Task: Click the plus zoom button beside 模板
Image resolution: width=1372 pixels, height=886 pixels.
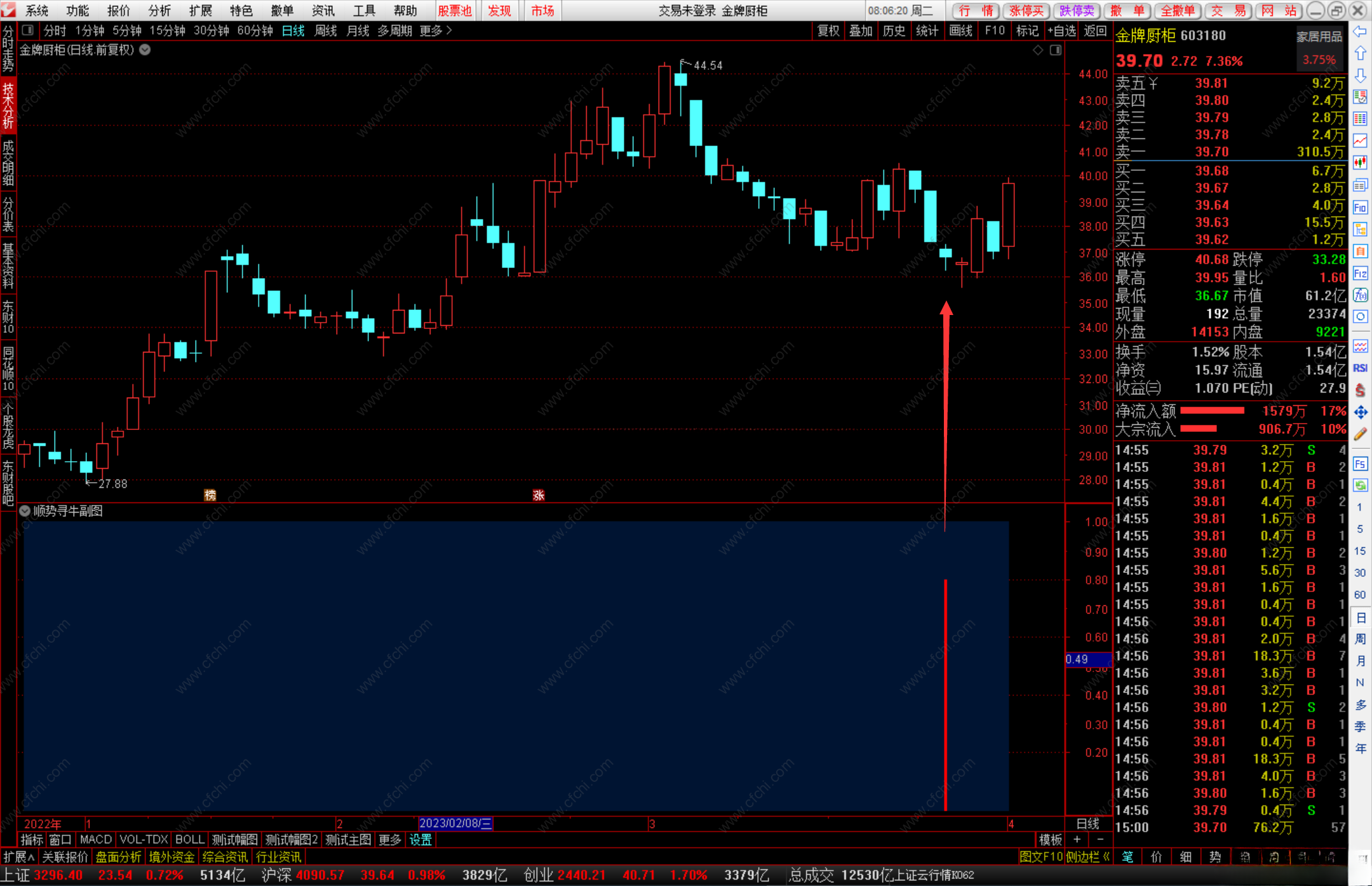Action: [1077, 840]
